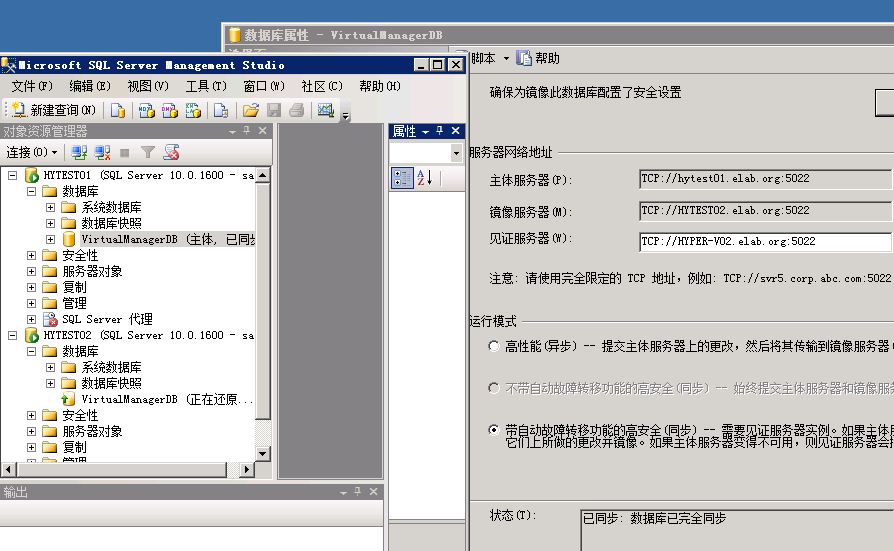Select the HYTEST02 server icon
The width and height of the screenshot is (894, 551).
click(x=32, y=335)
